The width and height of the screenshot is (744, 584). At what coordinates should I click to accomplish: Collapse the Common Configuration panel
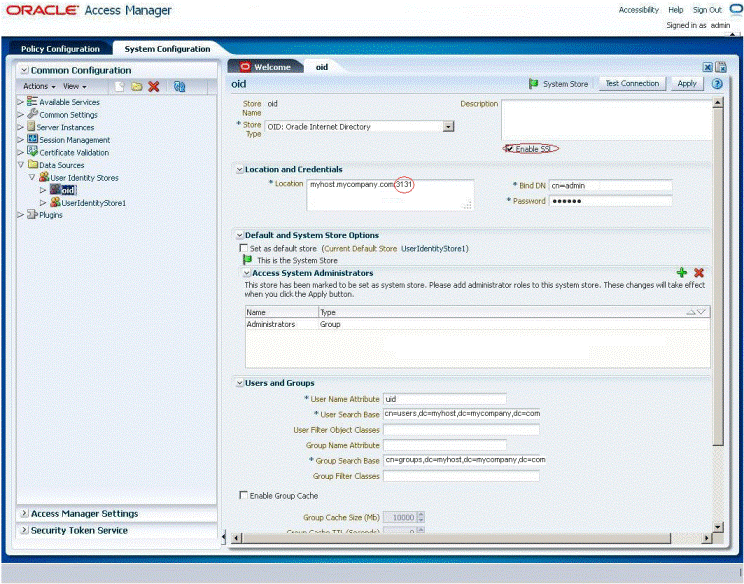(24, 70)
